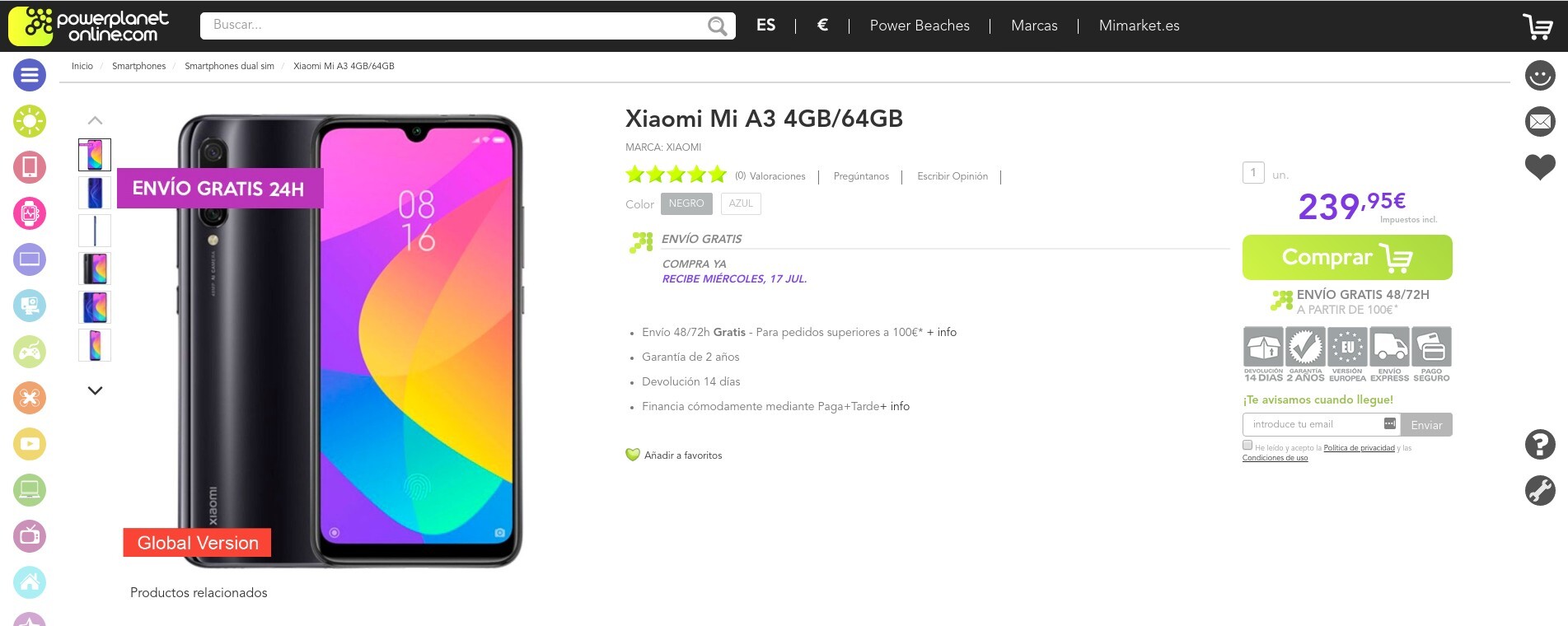Open the Marcas menu item
The width and height of the screenshot is (1568, 626).
(1034, 26)
